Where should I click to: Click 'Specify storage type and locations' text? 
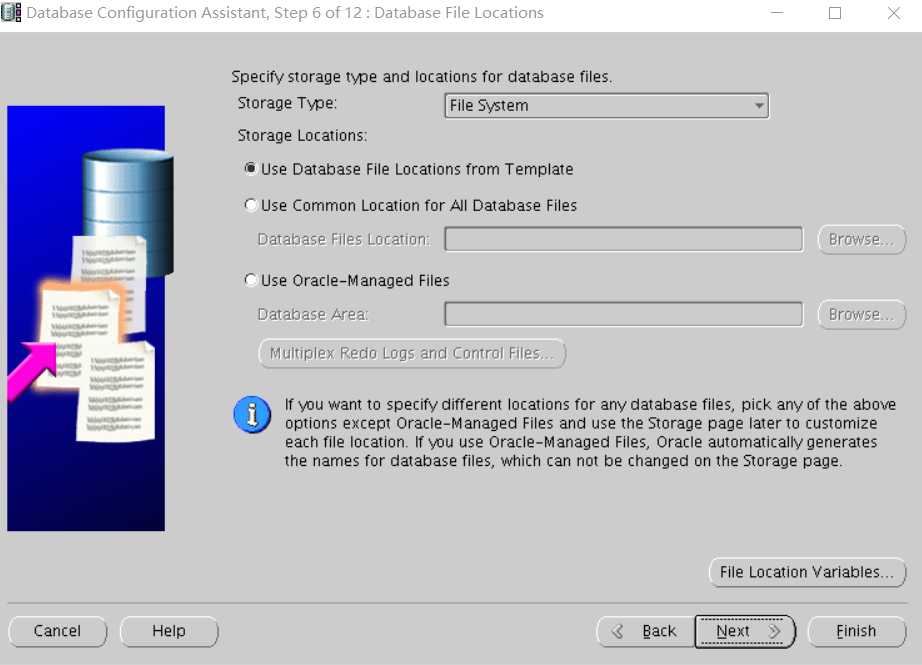point(422,77)
